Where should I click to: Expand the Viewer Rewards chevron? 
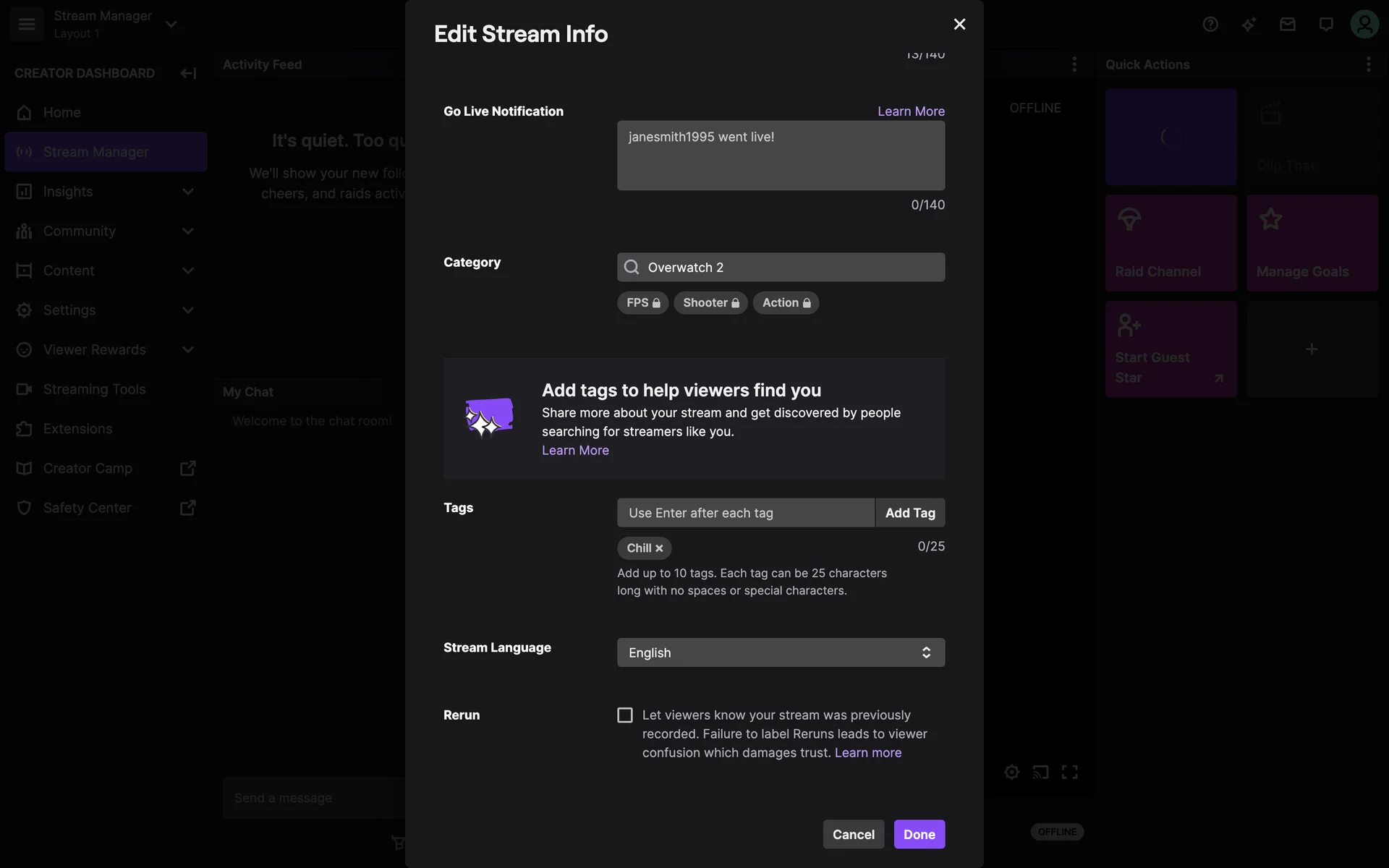coord(188,350)
